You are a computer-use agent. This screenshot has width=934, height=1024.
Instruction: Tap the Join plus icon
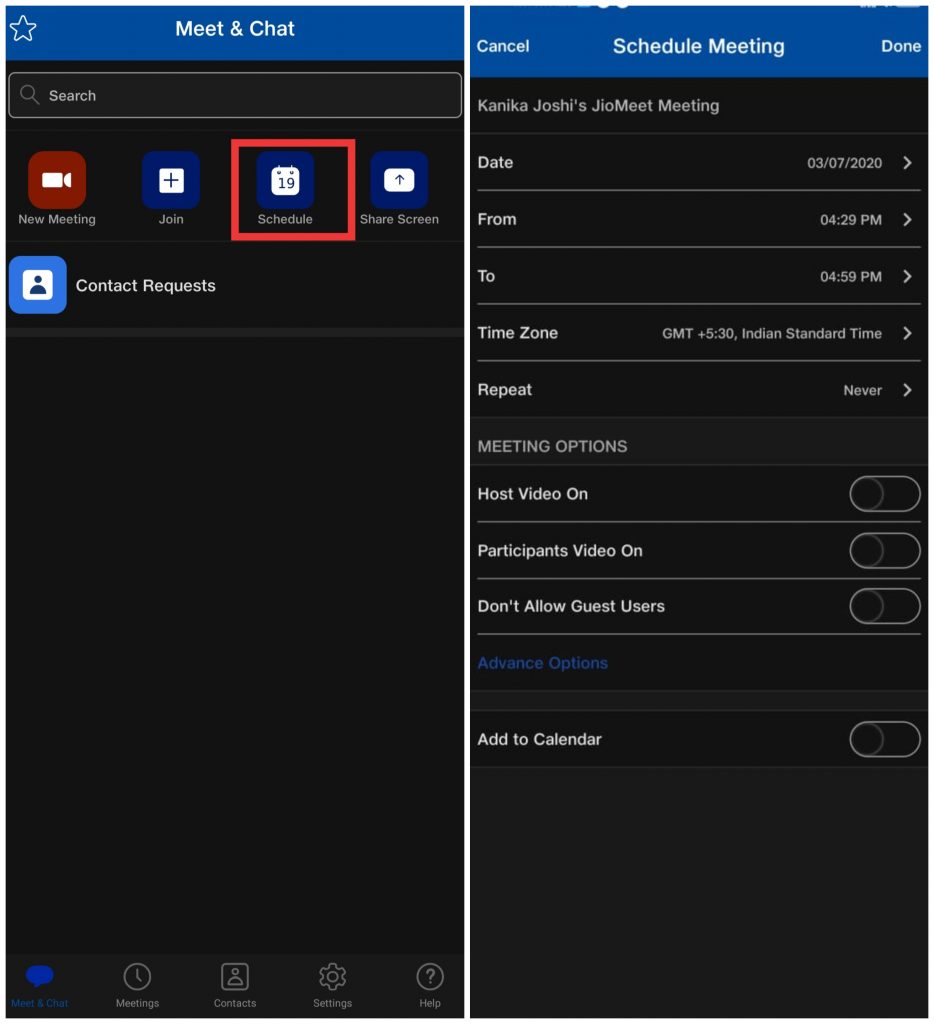170,180
